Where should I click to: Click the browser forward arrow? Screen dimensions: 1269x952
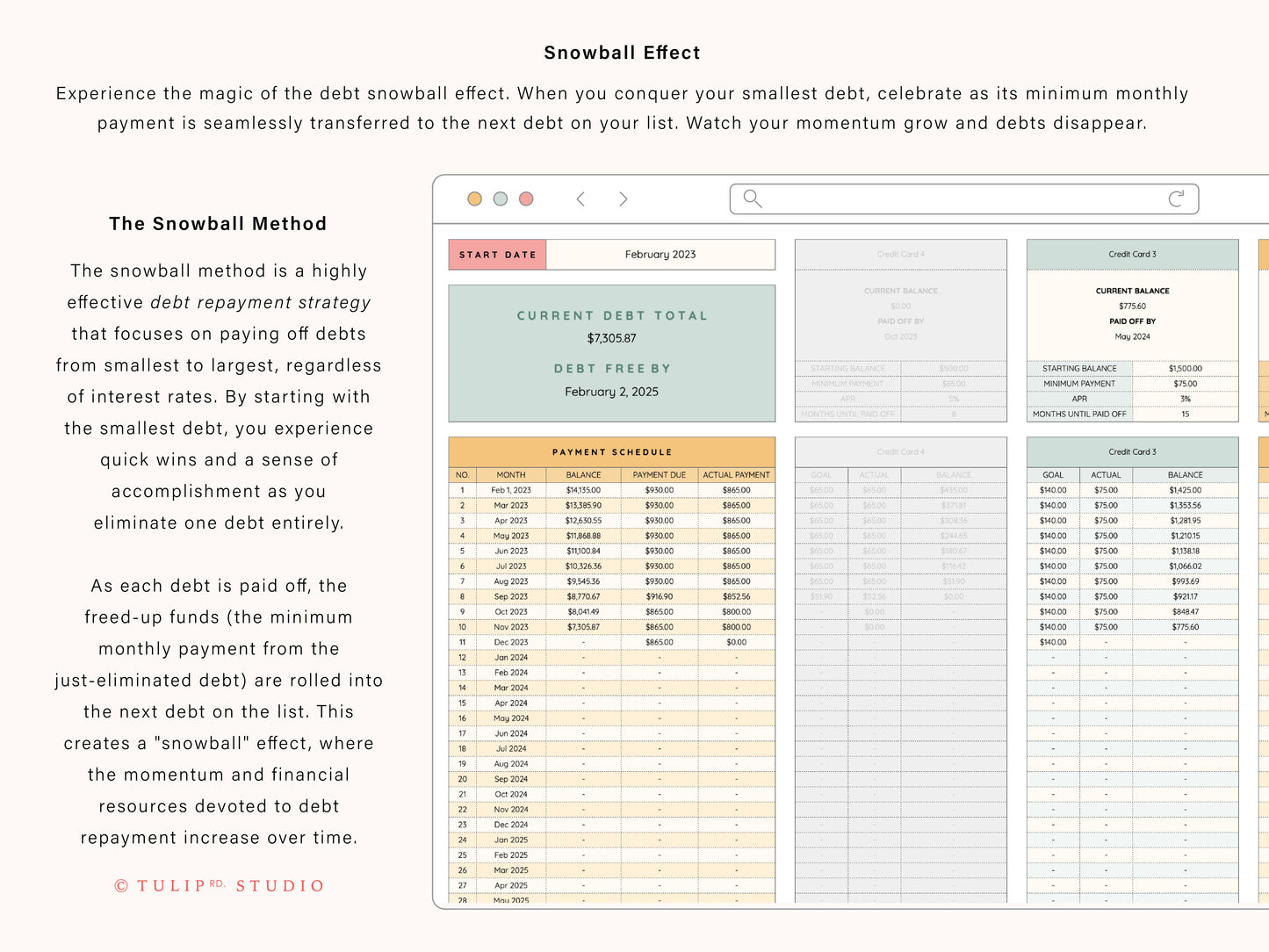(x=623, y=199)
